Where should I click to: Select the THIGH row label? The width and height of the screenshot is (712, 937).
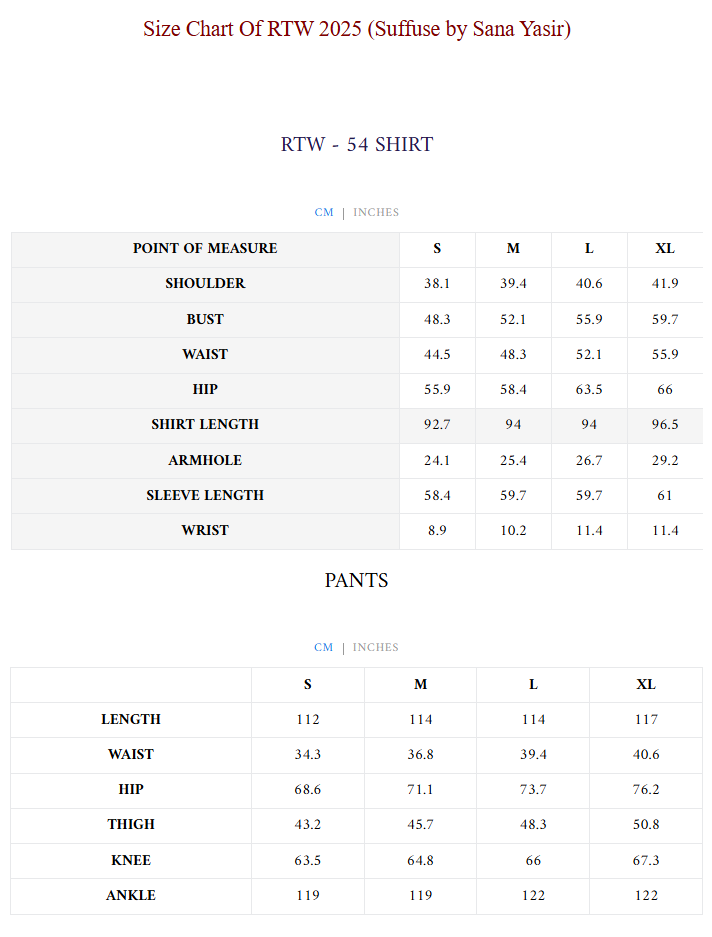(131, 825)
